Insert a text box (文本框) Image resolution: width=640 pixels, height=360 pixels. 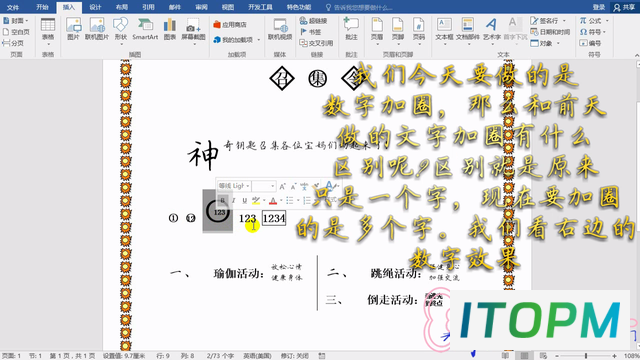(444, 30)
